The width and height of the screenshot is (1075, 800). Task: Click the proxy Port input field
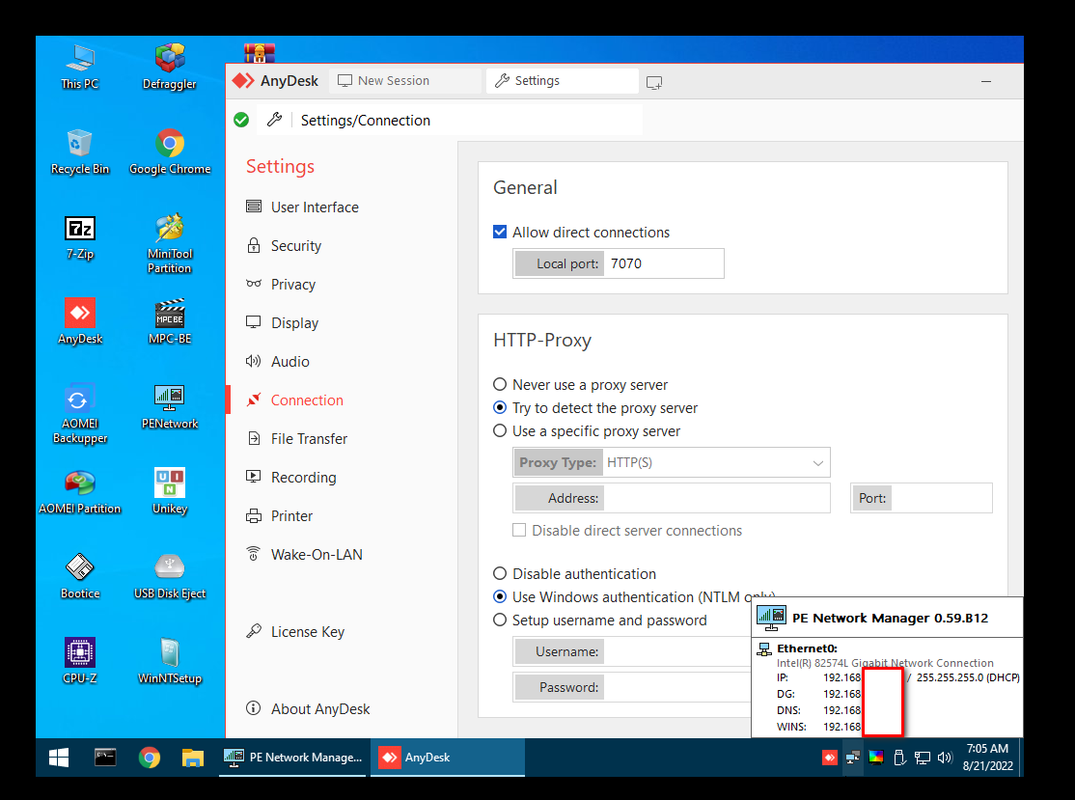point(941,498)
